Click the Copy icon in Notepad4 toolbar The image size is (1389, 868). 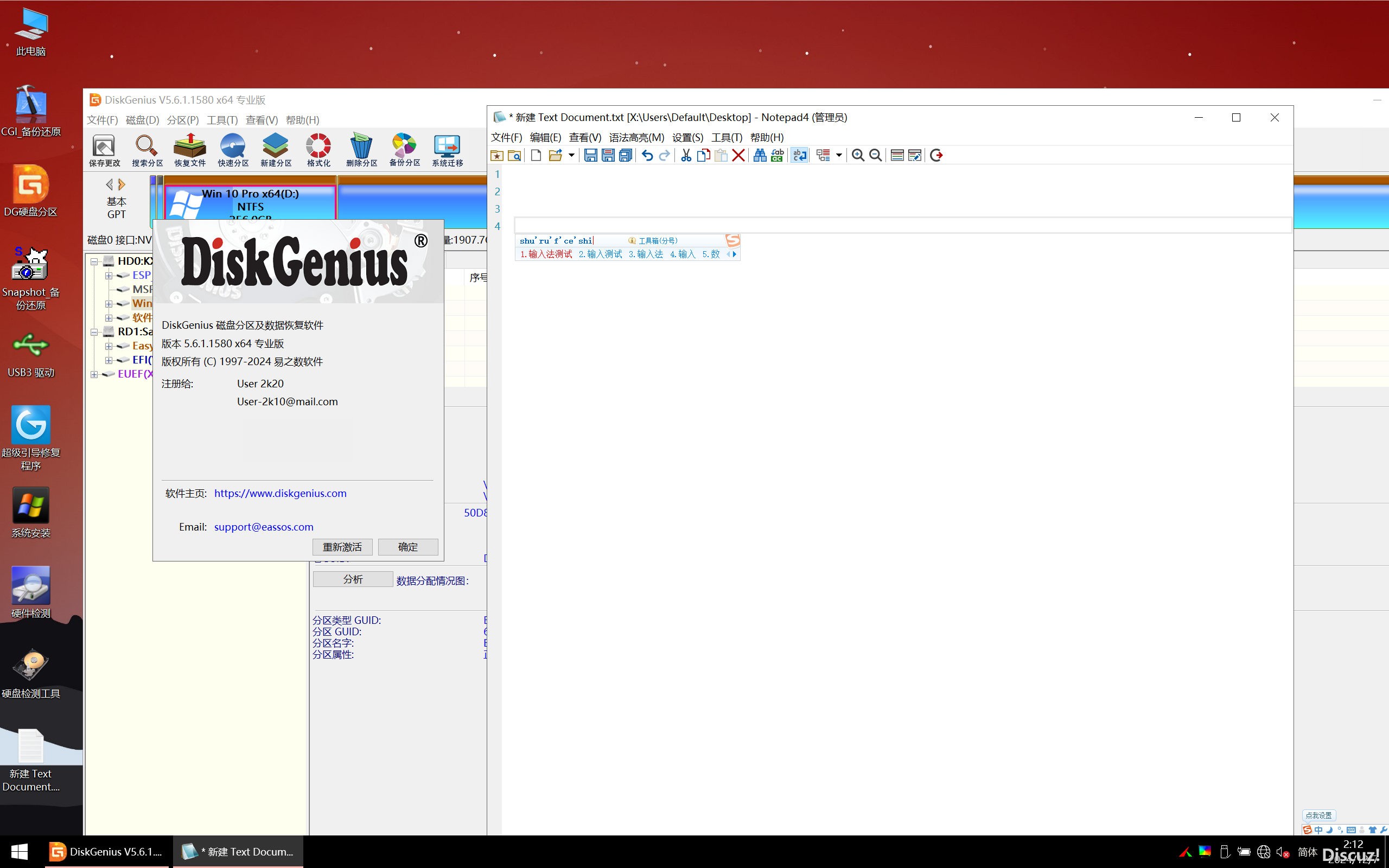(703, 155)
